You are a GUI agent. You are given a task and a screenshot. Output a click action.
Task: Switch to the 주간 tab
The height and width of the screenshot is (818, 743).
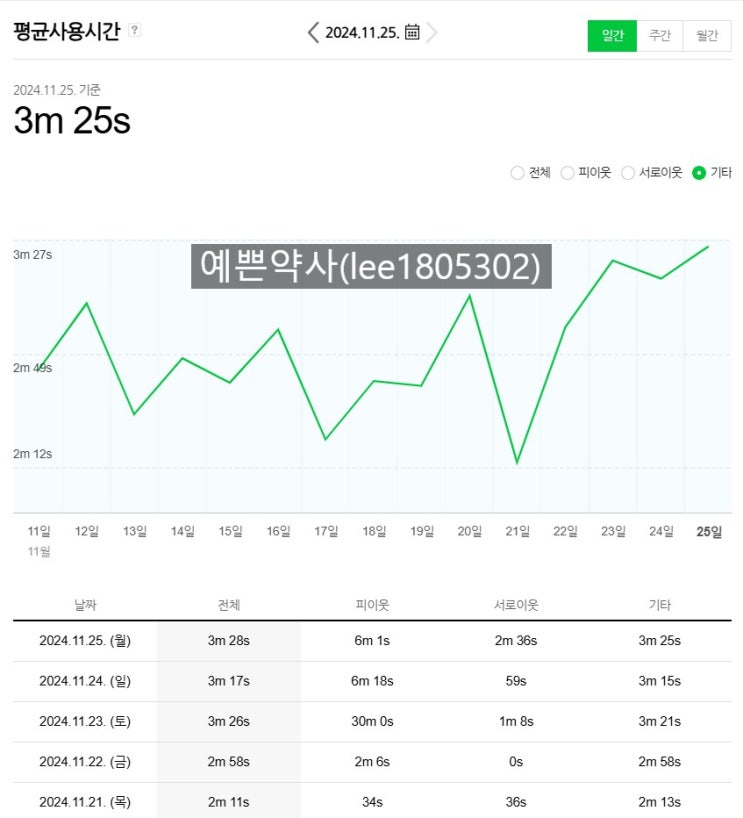(660, 36)
